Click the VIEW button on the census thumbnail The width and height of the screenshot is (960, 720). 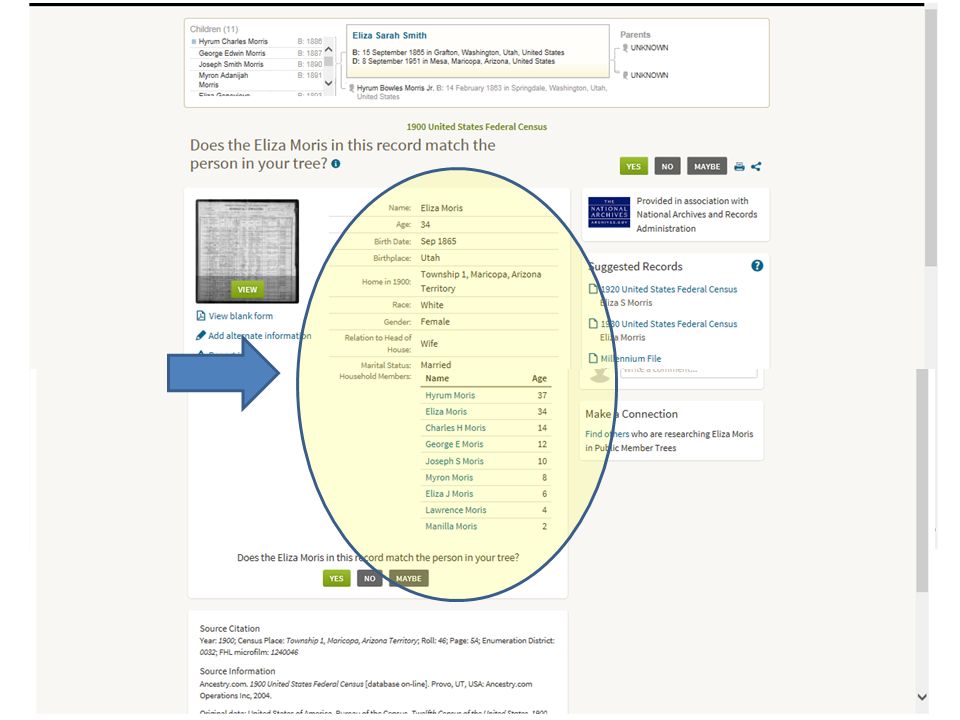(247, 290)
